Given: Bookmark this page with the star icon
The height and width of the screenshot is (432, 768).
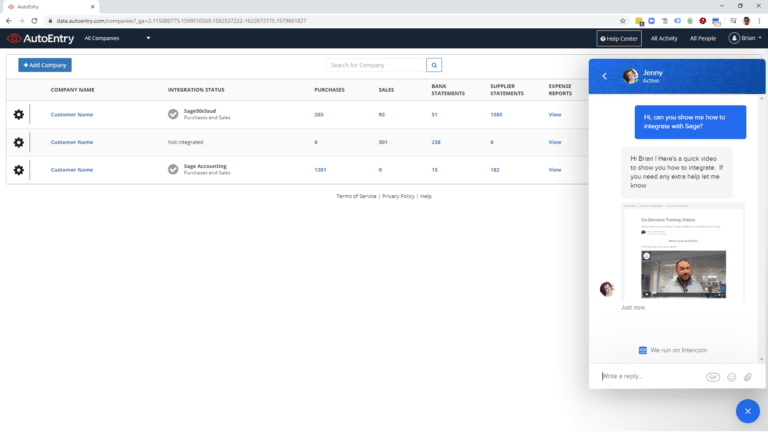Looking at the screenshot, I should [x=623, y=20].
